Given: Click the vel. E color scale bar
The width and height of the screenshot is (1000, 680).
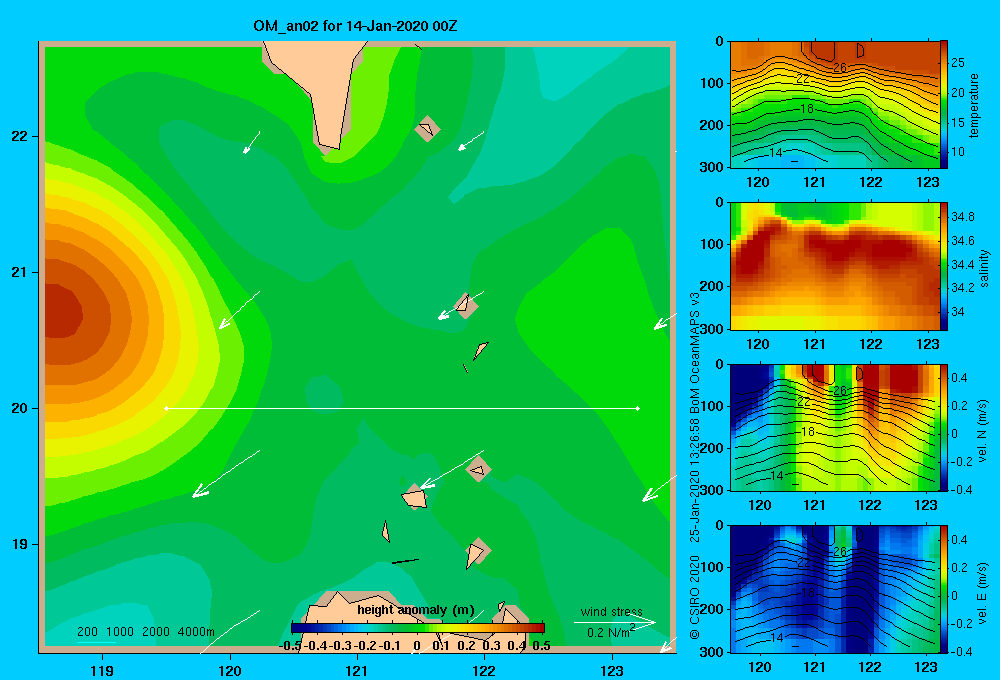Looking at the screenshot, I should point(944,589).
